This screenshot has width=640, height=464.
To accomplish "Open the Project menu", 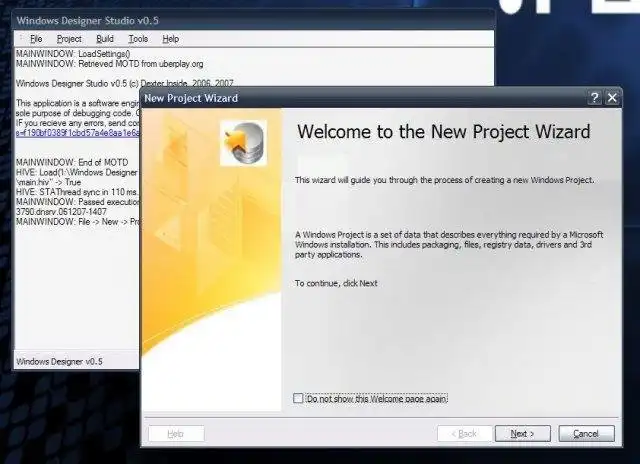I will coord(69,39).
